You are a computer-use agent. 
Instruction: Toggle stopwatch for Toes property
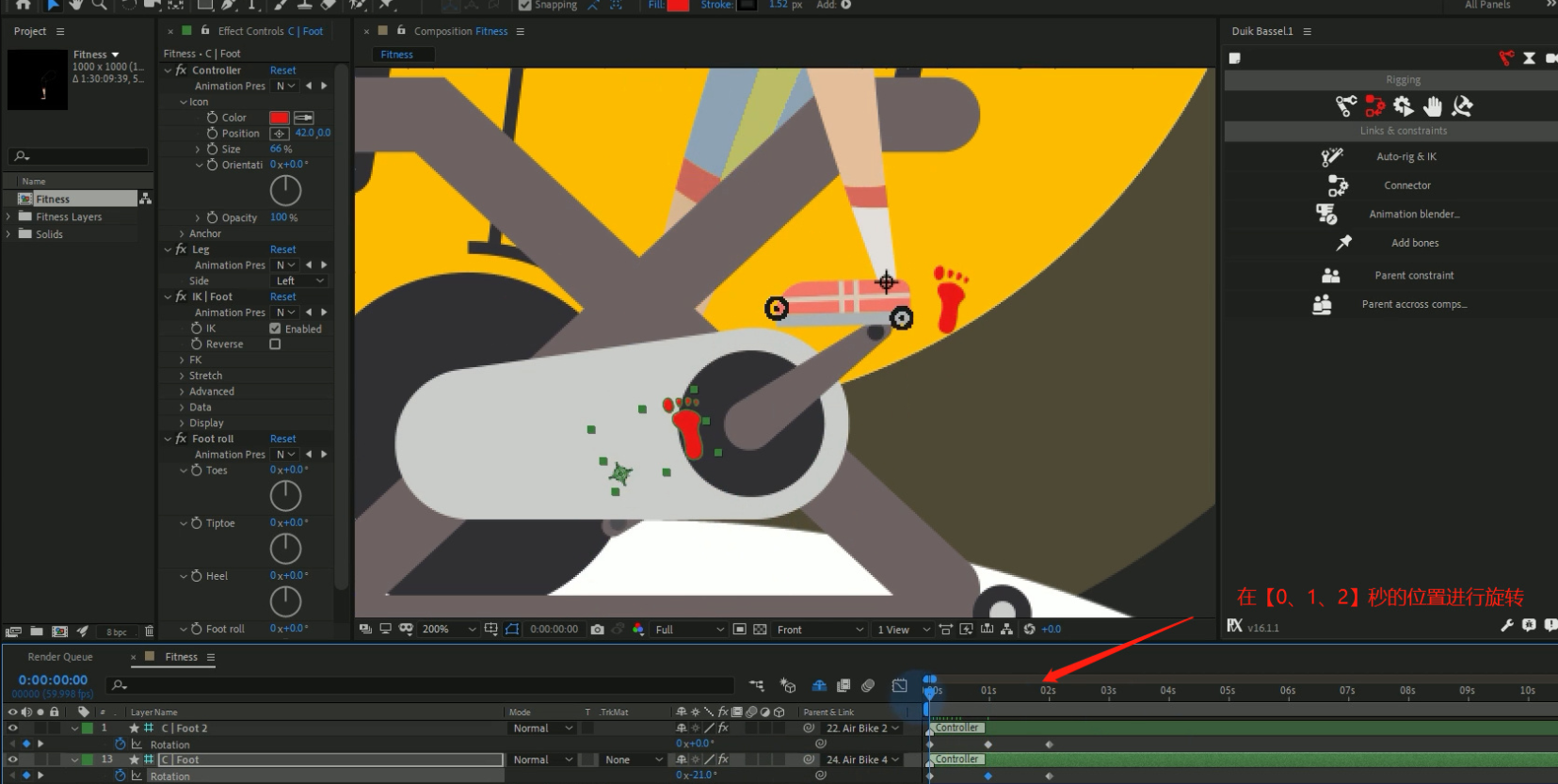pos(197,471)
